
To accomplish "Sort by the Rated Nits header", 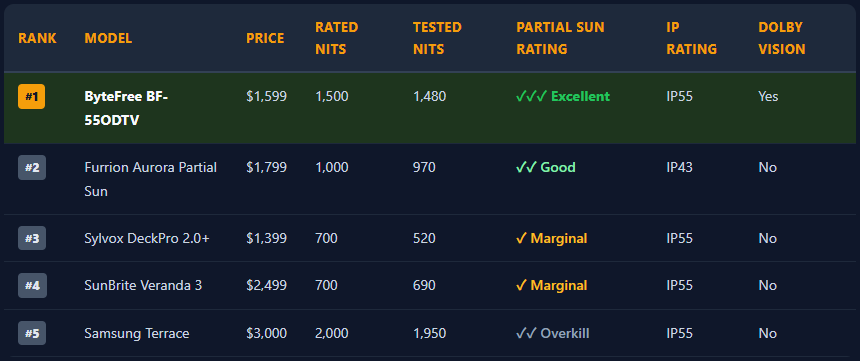I will point(336,38).
